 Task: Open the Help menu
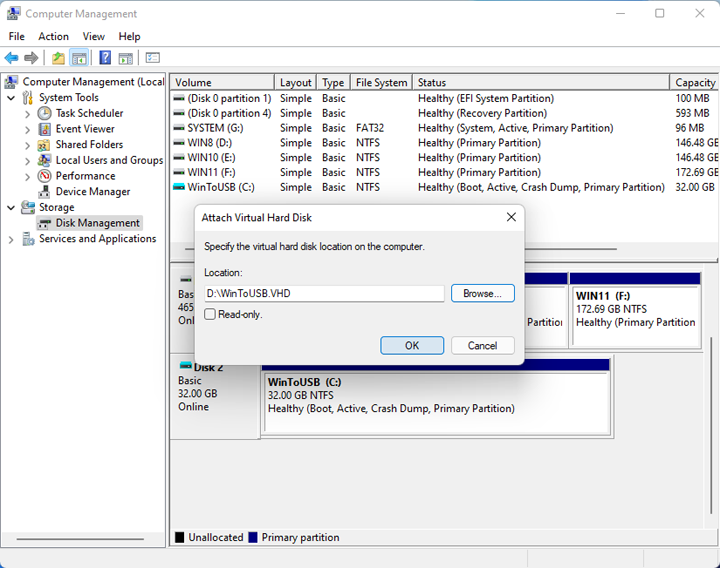coord(129,36)
